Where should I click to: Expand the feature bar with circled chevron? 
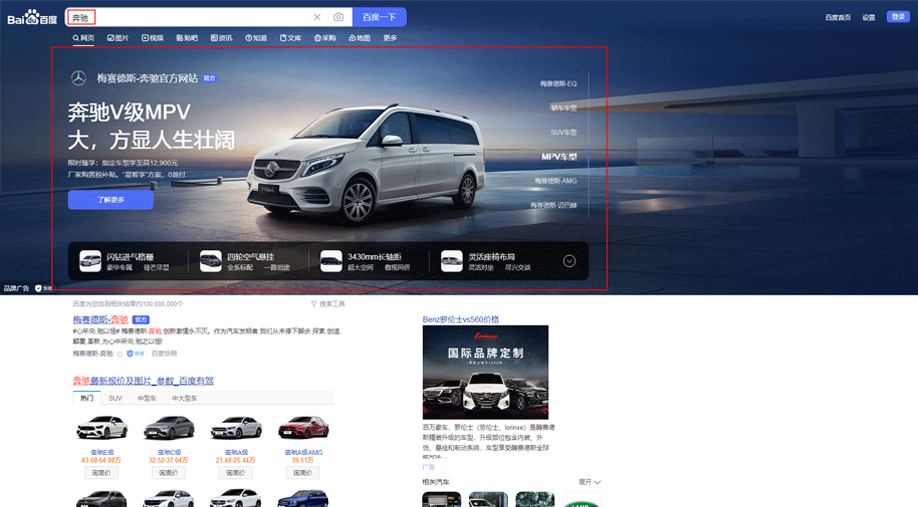pyautogui.click(x=569, y=261)
